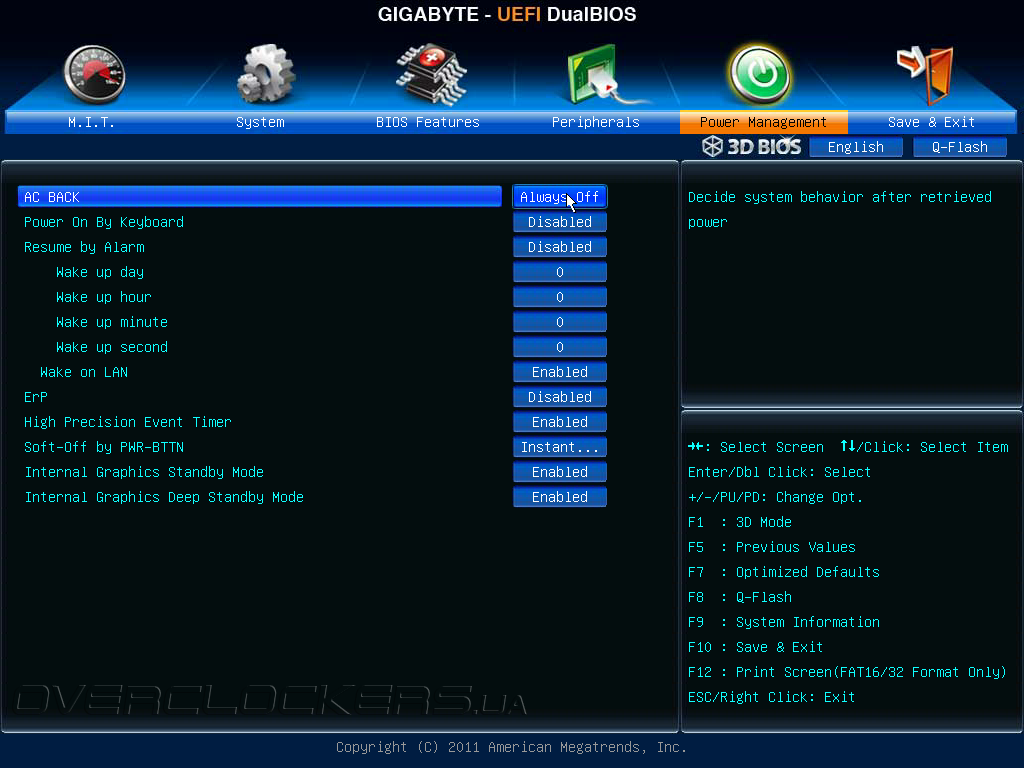Click the F5 : Previous Values help line

(x=772, y=547)
